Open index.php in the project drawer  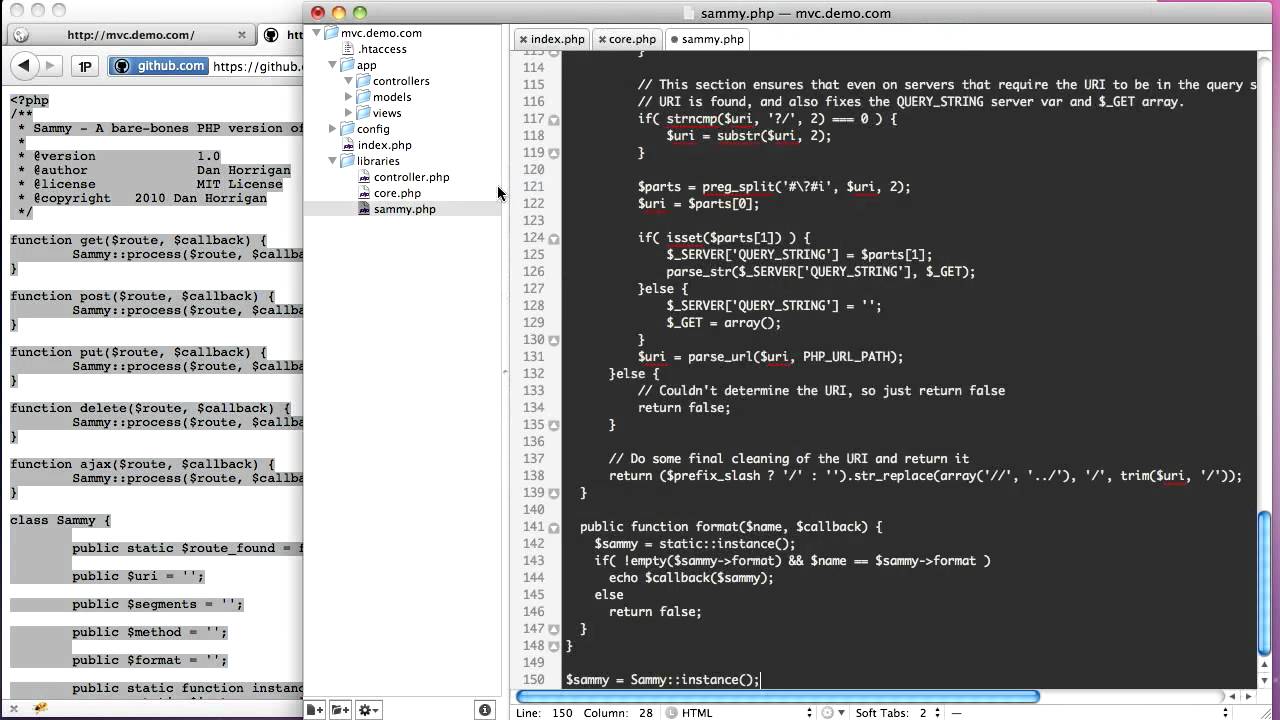click(x=384, y=145)
